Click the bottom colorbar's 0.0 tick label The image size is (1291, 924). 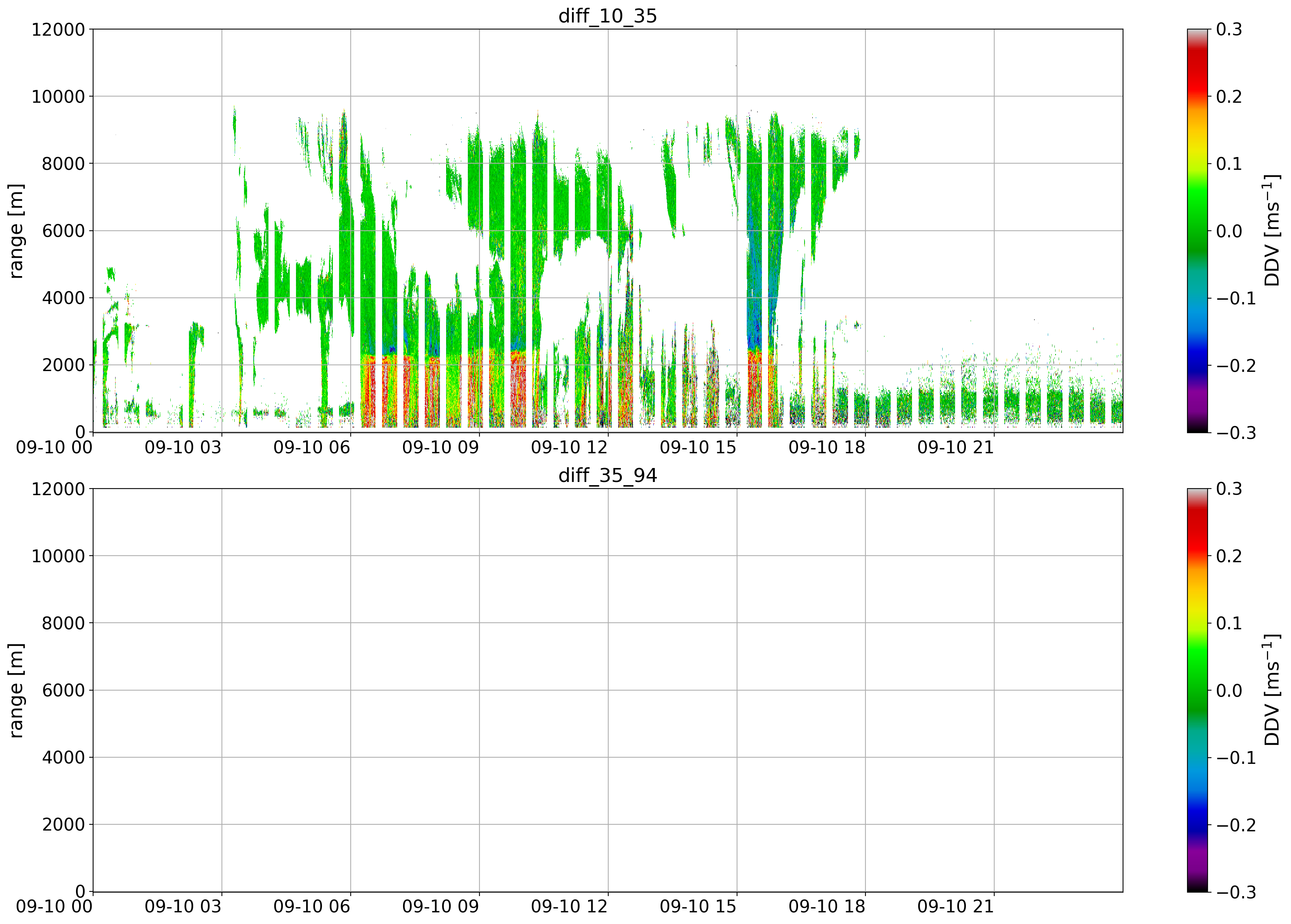click(1230, 691)
